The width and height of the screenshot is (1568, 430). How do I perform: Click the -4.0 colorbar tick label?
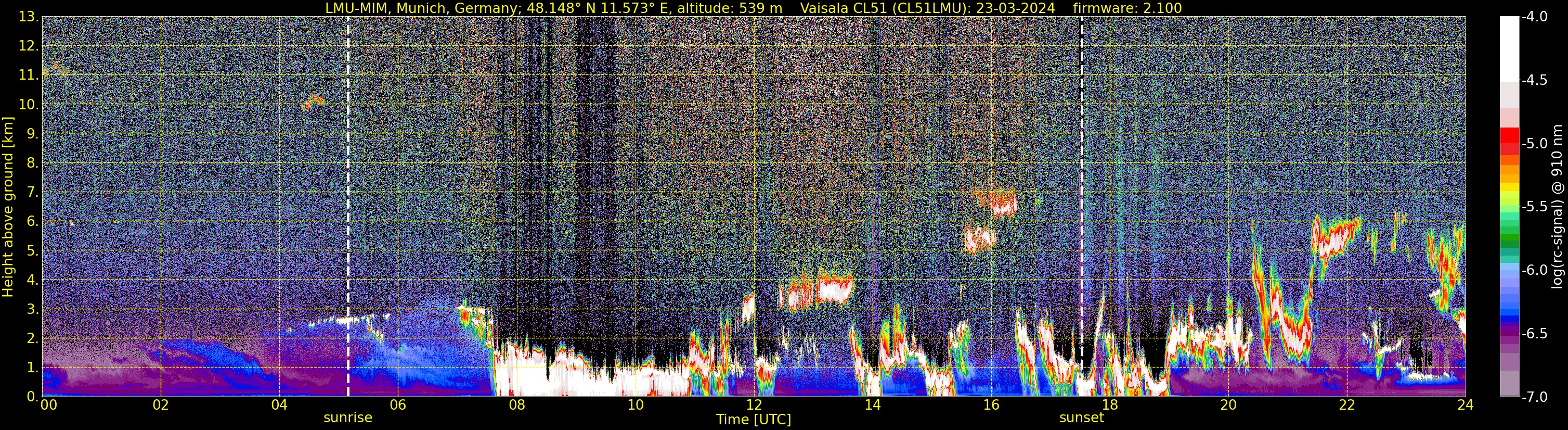(1534, 17)
